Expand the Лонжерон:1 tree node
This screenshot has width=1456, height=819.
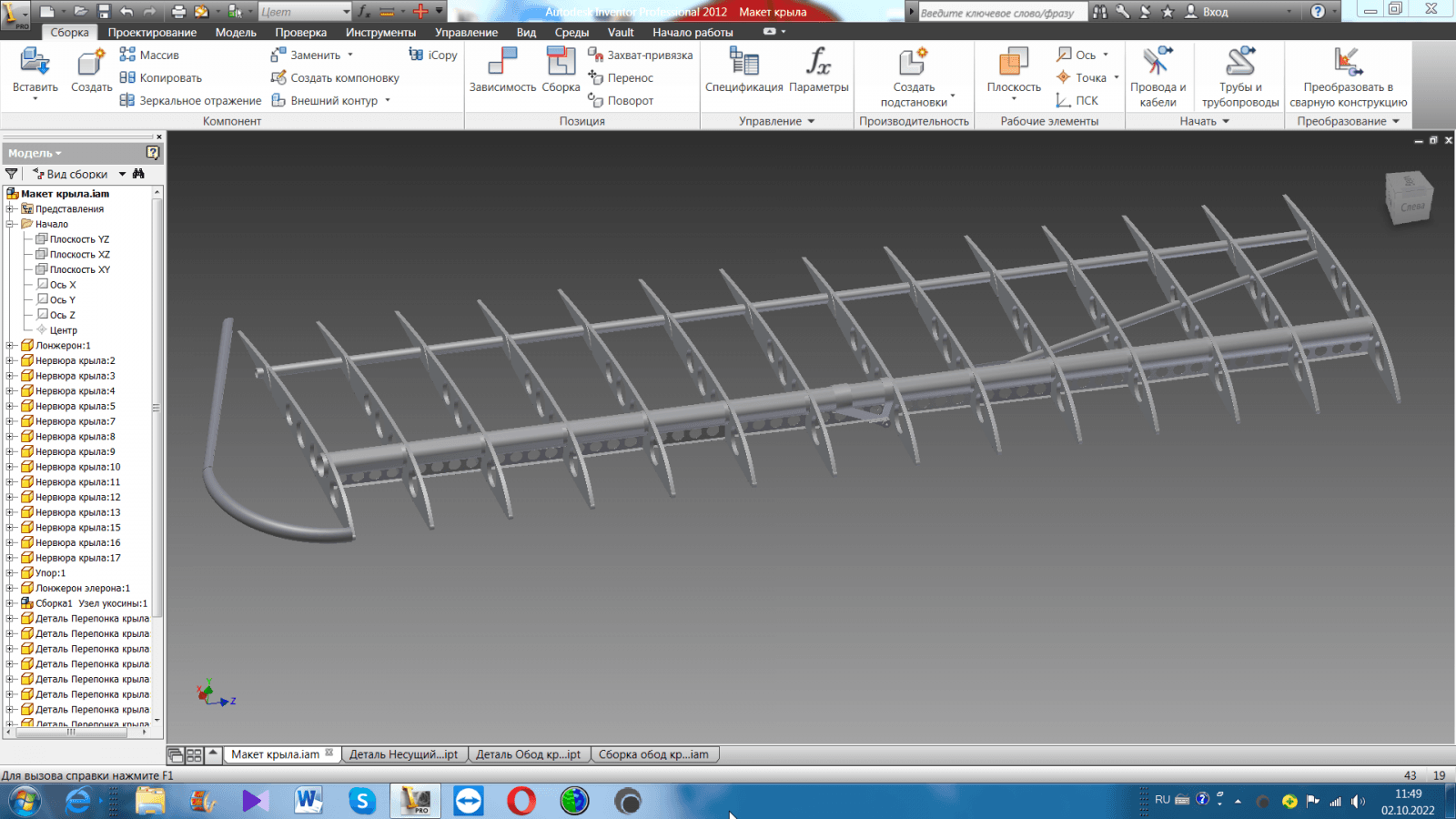[10, 346]
